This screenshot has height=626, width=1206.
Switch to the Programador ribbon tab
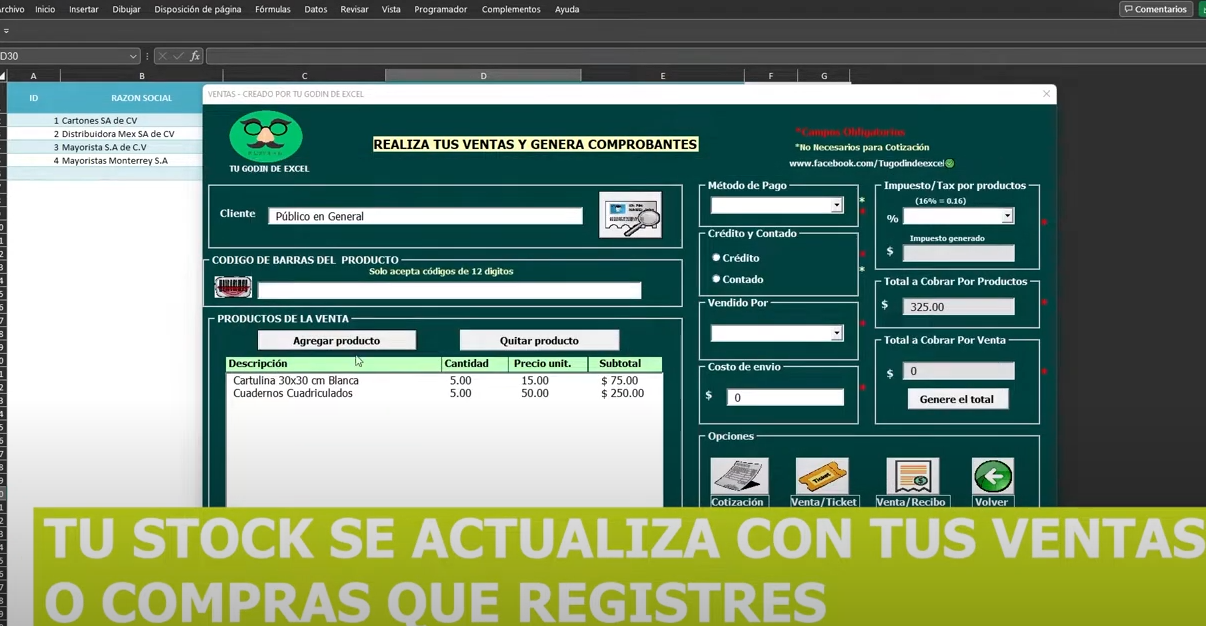tap(440, 9)
